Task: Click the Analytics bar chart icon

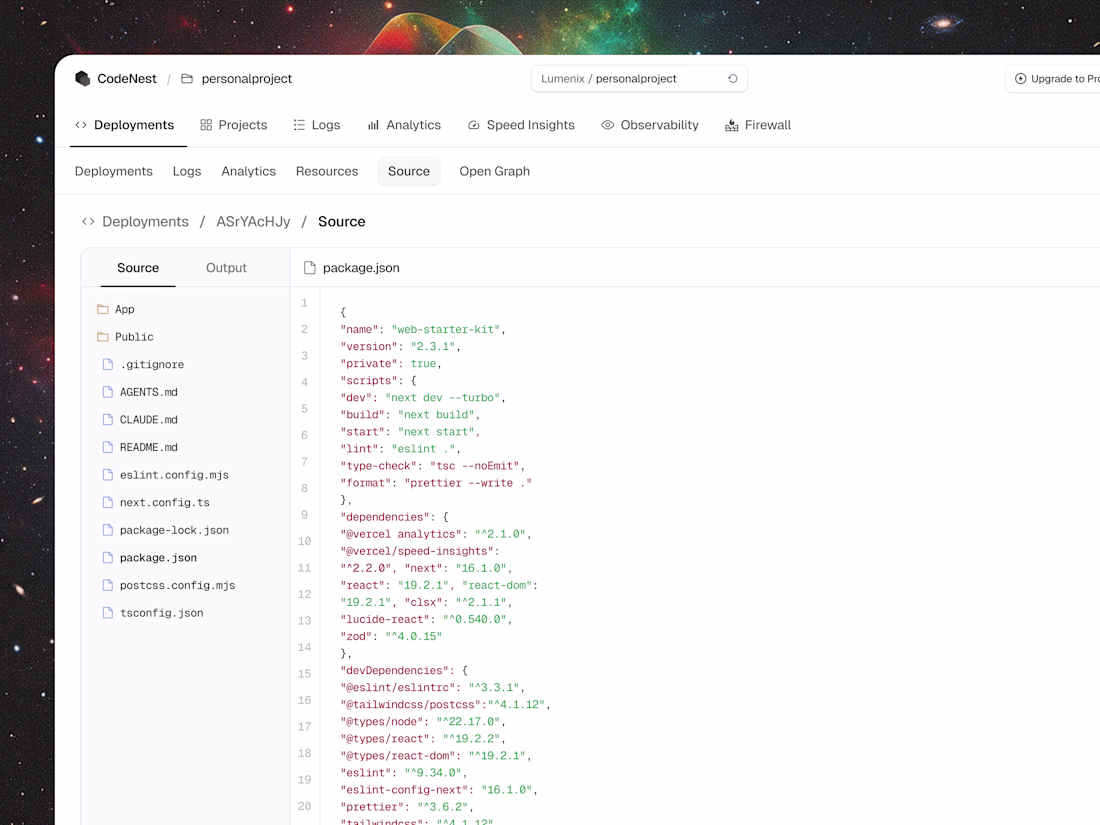Action: [373, 125]
